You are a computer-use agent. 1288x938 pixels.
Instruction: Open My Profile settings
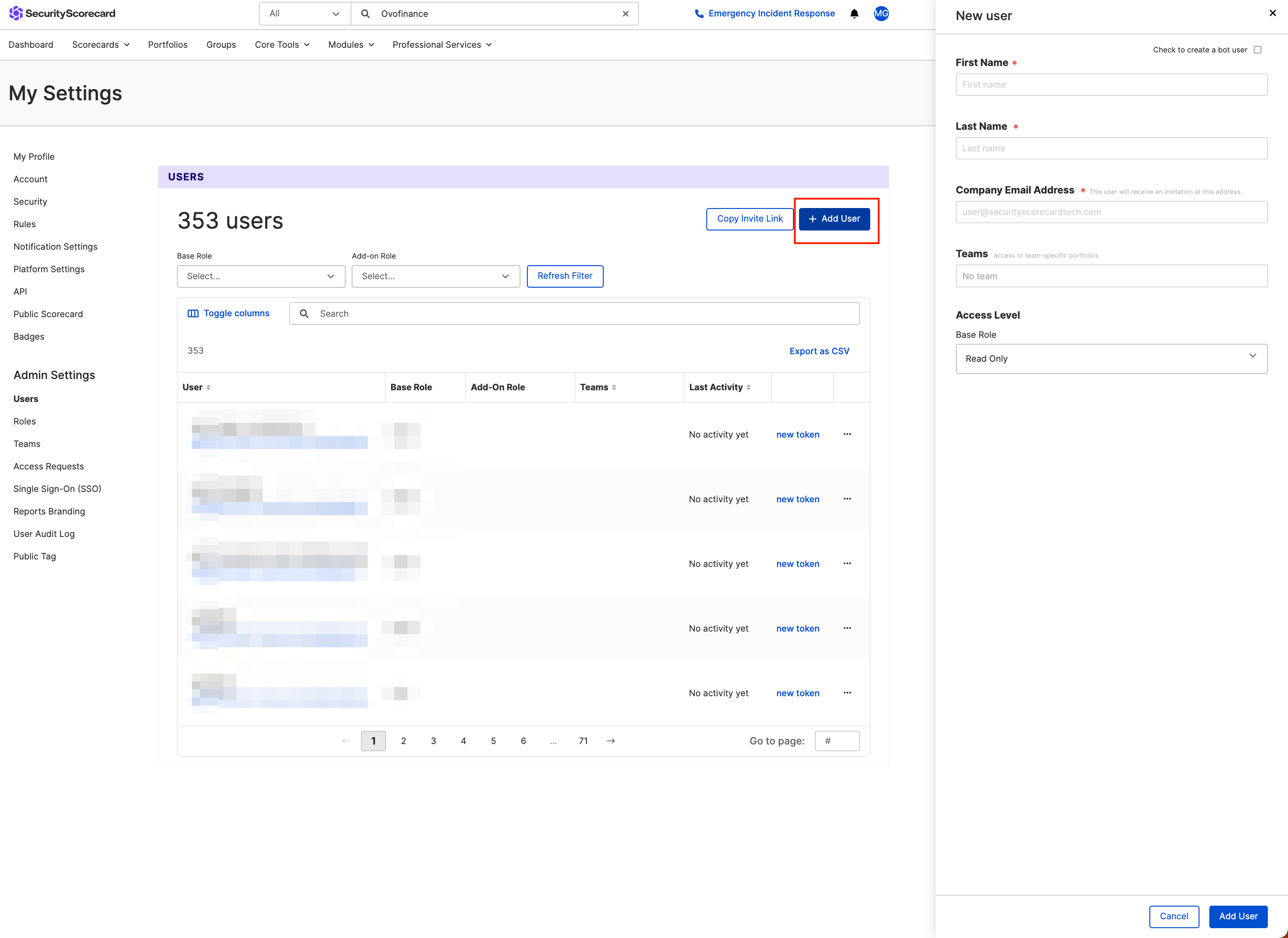[x=34, y=157]
